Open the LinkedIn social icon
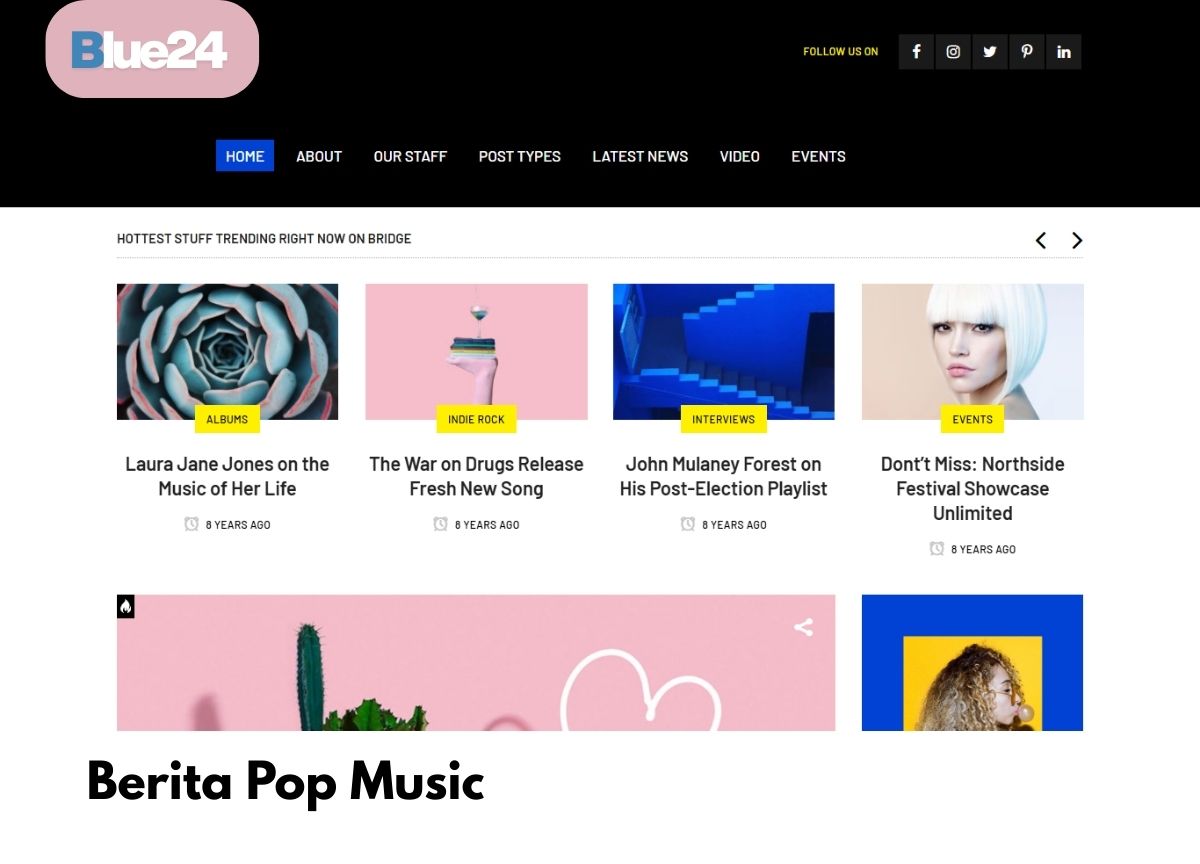Screen dimensions: 1200x864 [1064, 52]
